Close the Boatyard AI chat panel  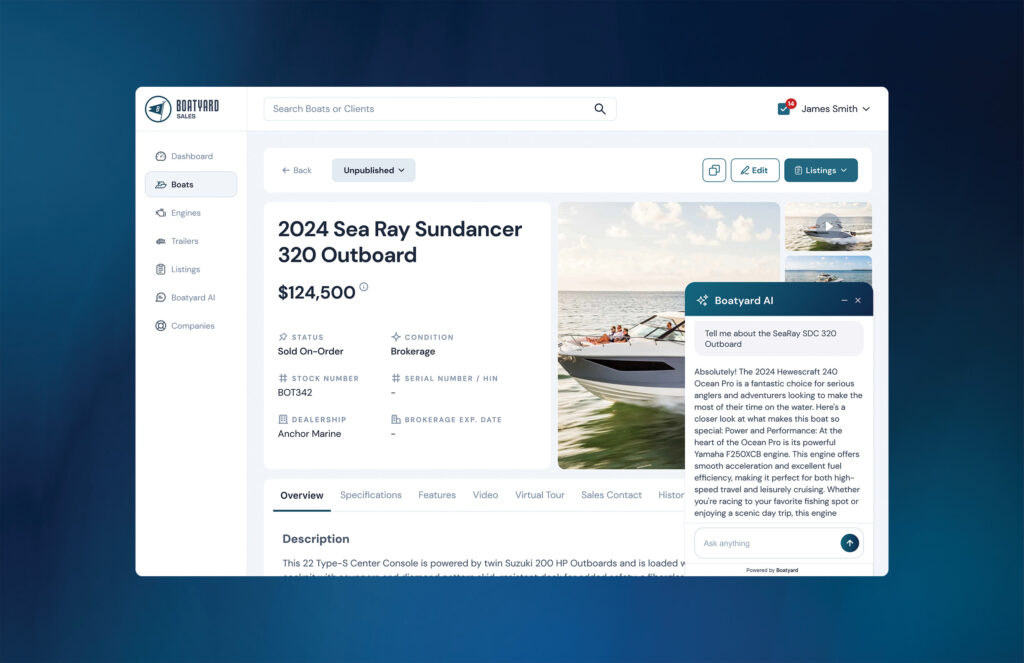(858, 300)
